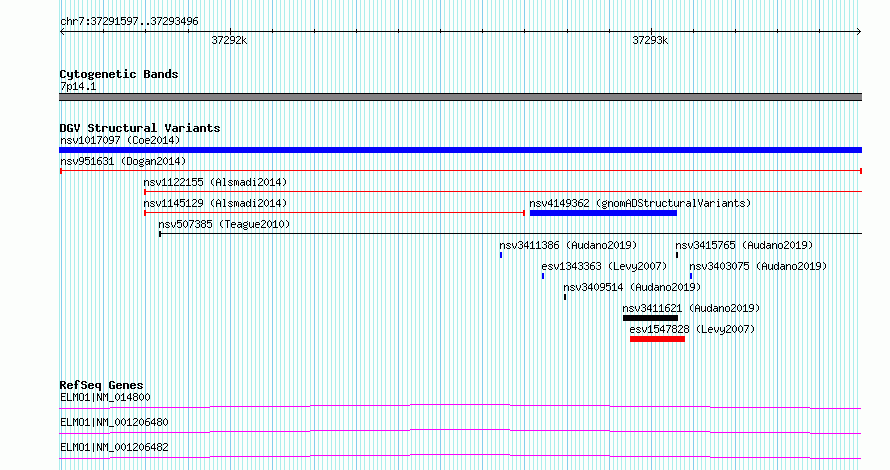890x470 pixels.
Task: Open nsv507385 (Teague2010) label
Action: click(224, 224)
